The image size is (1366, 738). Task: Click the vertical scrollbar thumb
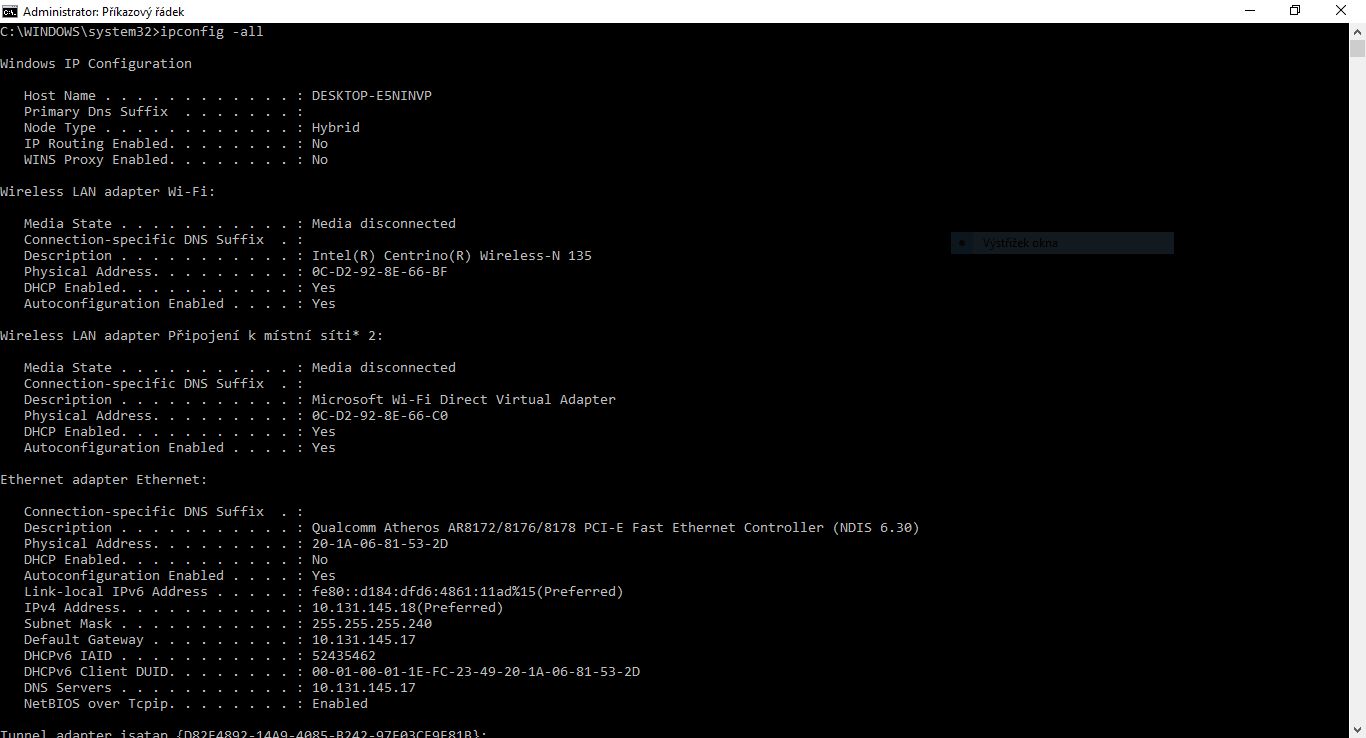1357,49
